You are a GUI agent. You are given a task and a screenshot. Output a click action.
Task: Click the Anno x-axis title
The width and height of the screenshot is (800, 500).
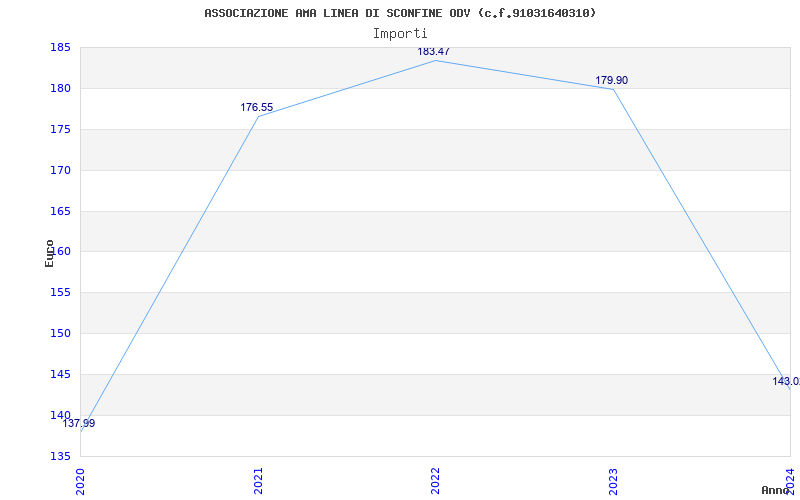tap(776, 490)
